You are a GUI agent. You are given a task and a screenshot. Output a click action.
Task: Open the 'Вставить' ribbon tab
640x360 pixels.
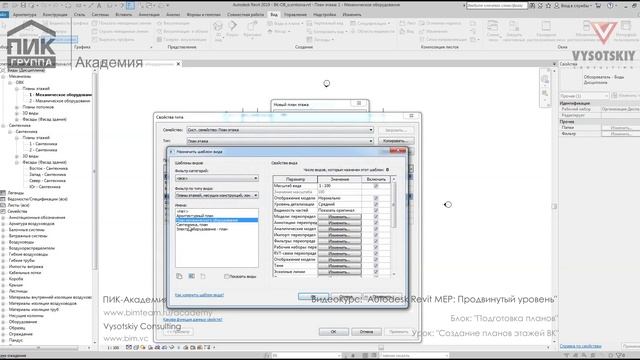coord(124,15)
